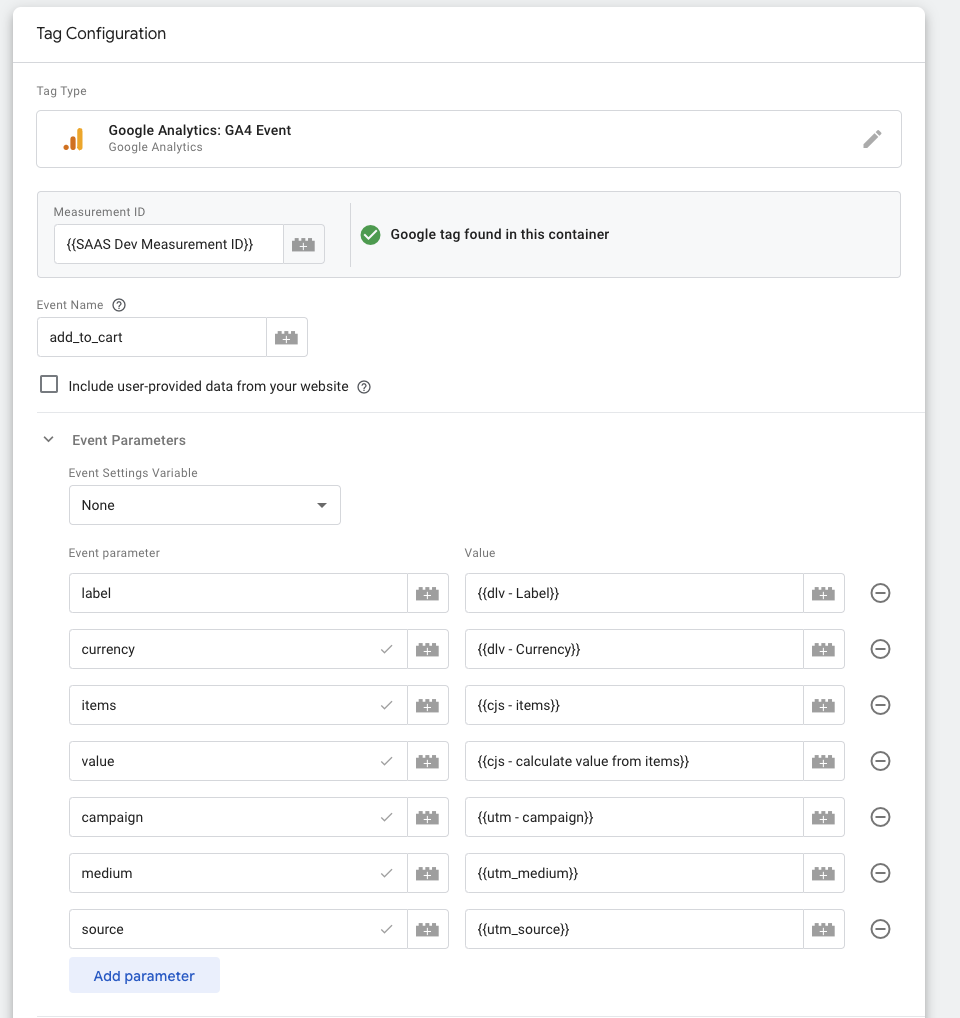Edit tag type with pencil icon
This screenshot has height=1018, width=960.
tap(872, 139)
